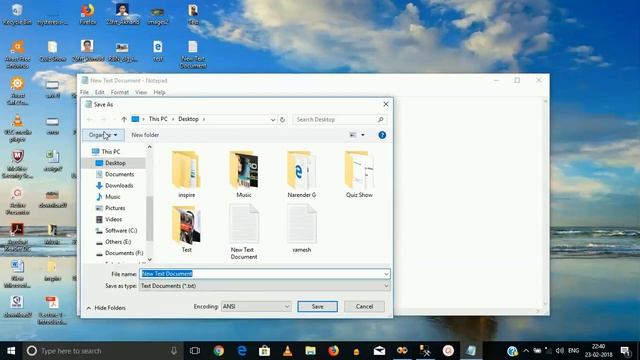This screenshot has height=360, width=640.
Task: Click the Notepad taskbar icon
Action: pyautogui.click(x=471, y=351)
